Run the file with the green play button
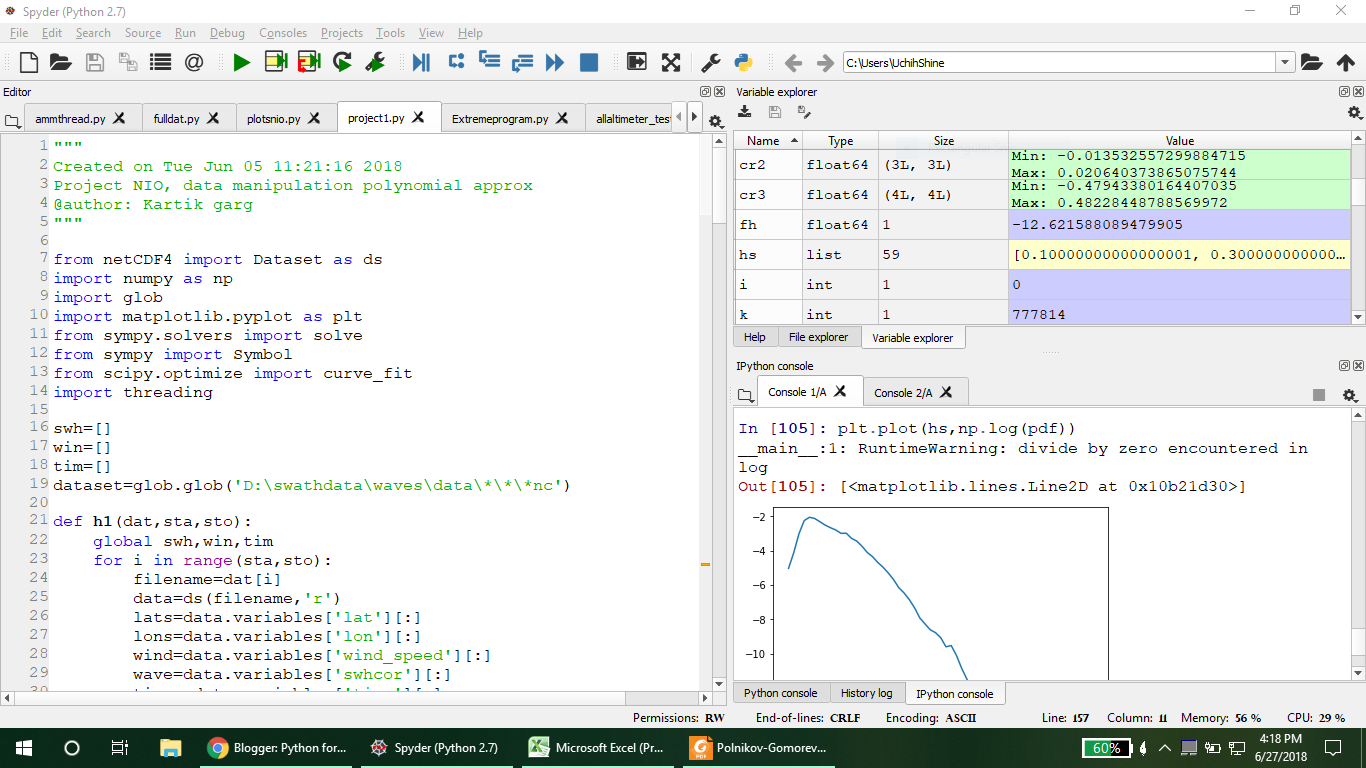 pyautogui.click(x=241, y=63)
